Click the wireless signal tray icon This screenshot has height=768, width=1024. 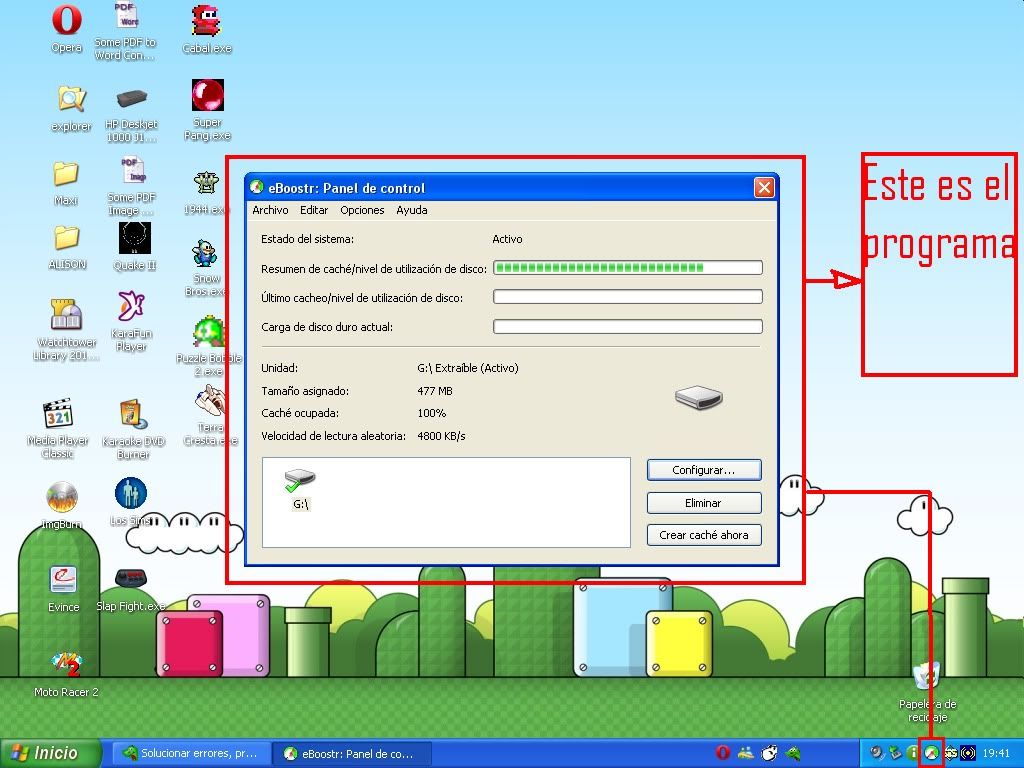(968, 753)
